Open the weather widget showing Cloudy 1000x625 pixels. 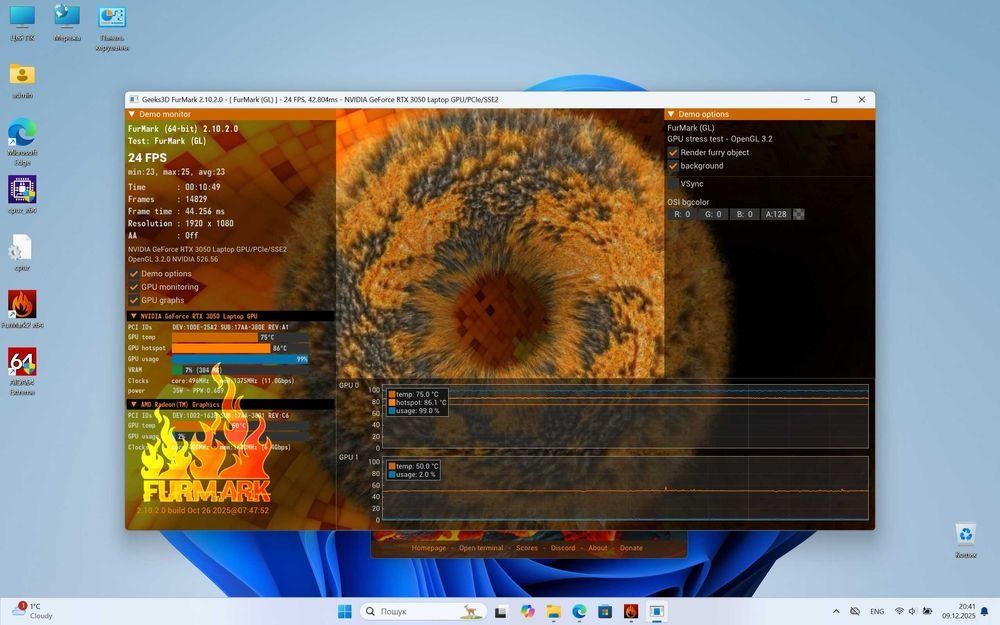click(x=32, y=611)
